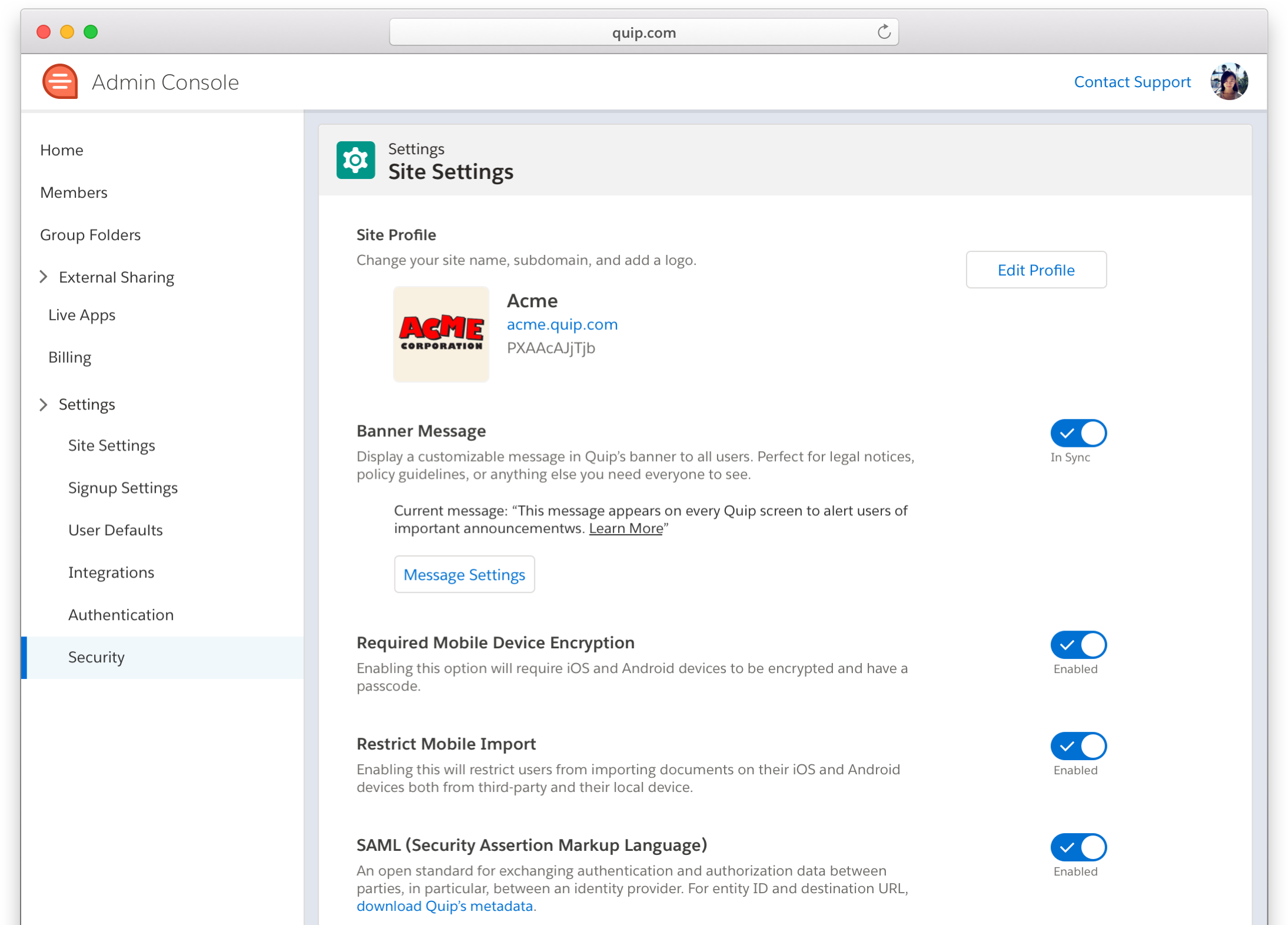The height and width of the screenshot is (925, 1288).
Task: Go to Integrations settings
Action: (111, 572)
